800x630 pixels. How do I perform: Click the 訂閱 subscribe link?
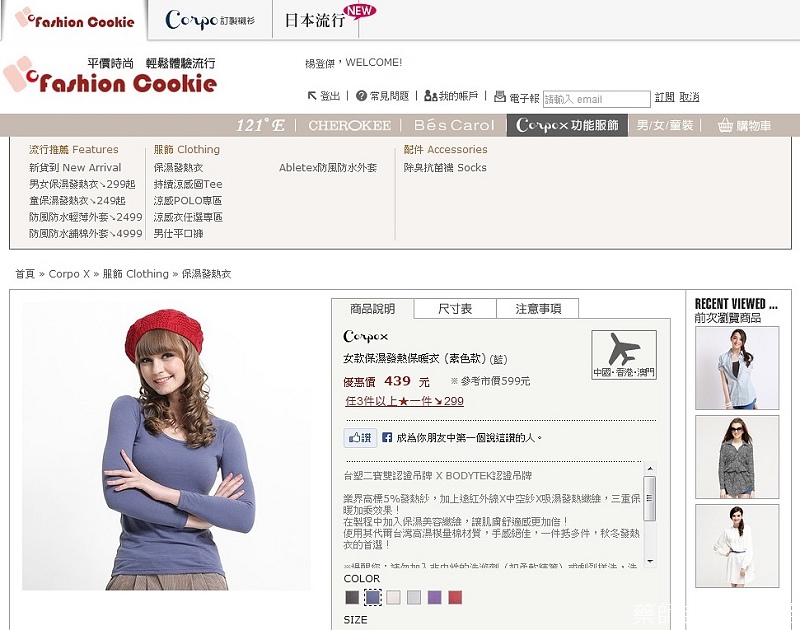click(664, 97)
